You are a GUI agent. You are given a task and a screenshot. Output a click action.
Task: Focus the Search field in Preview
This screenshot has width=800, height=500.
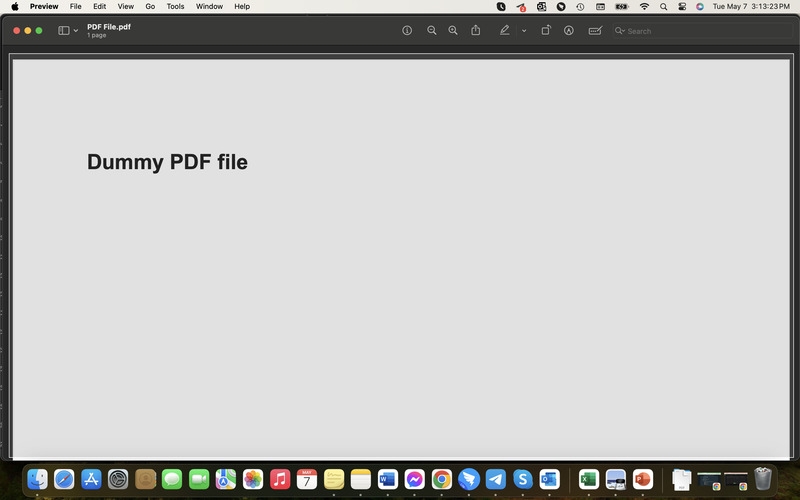(x=703, y=31)
